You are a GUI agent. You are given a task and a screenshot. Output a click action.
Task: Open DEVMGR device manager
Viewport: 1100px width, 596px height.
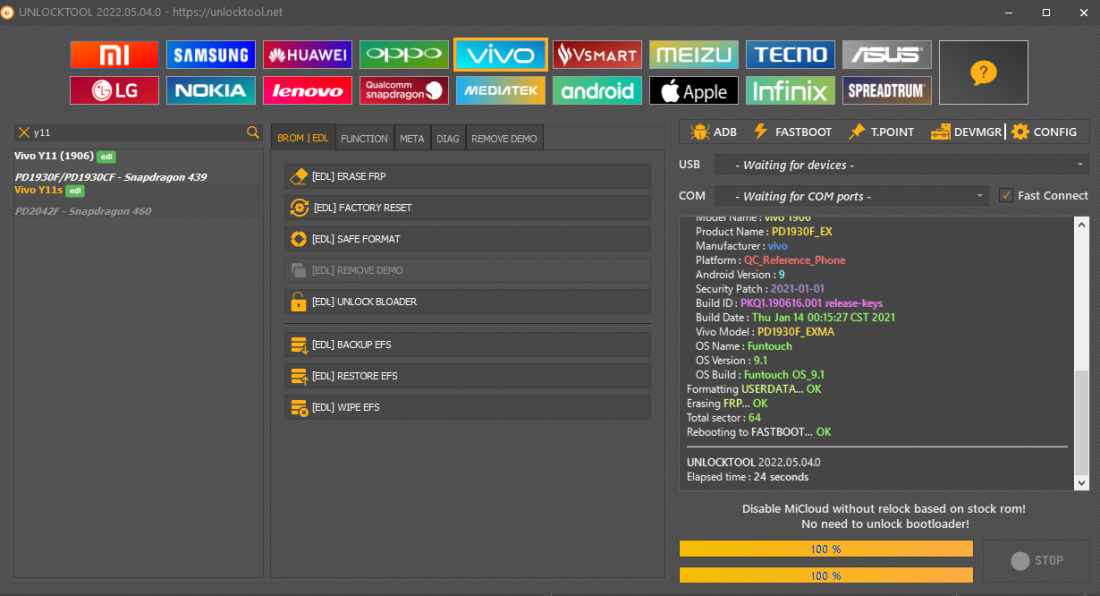click(x=967, y=132)
